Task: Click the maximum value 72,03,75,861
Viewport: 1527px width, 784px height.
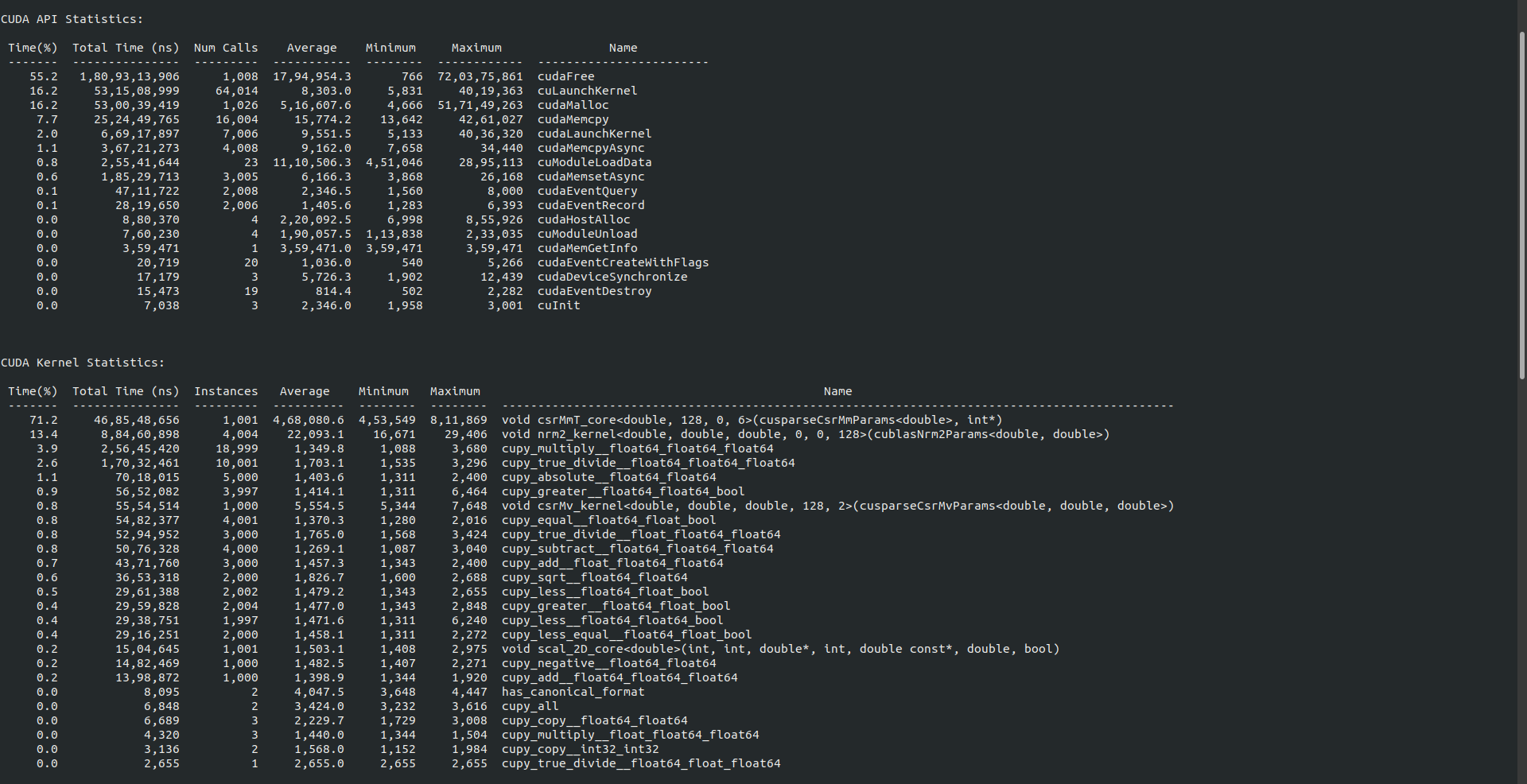Action: point(480,76)
